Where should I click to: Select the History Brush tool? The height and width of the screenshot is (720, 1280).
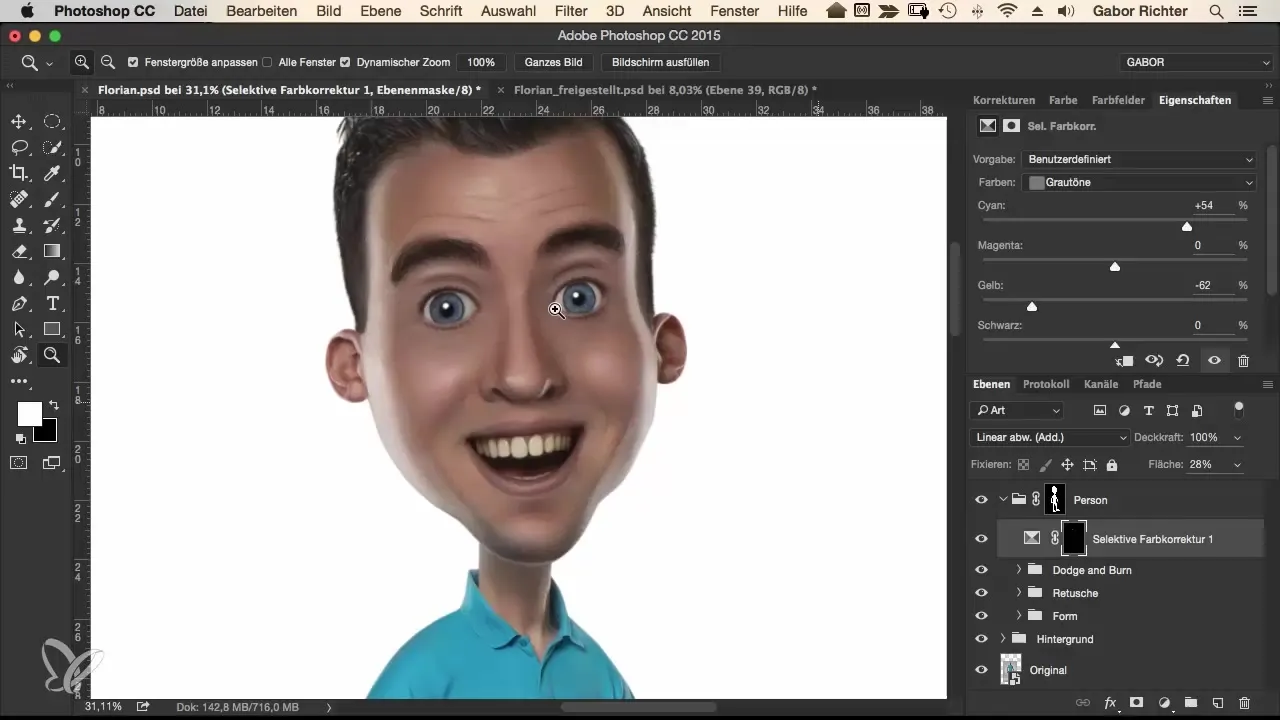point(52,225)
